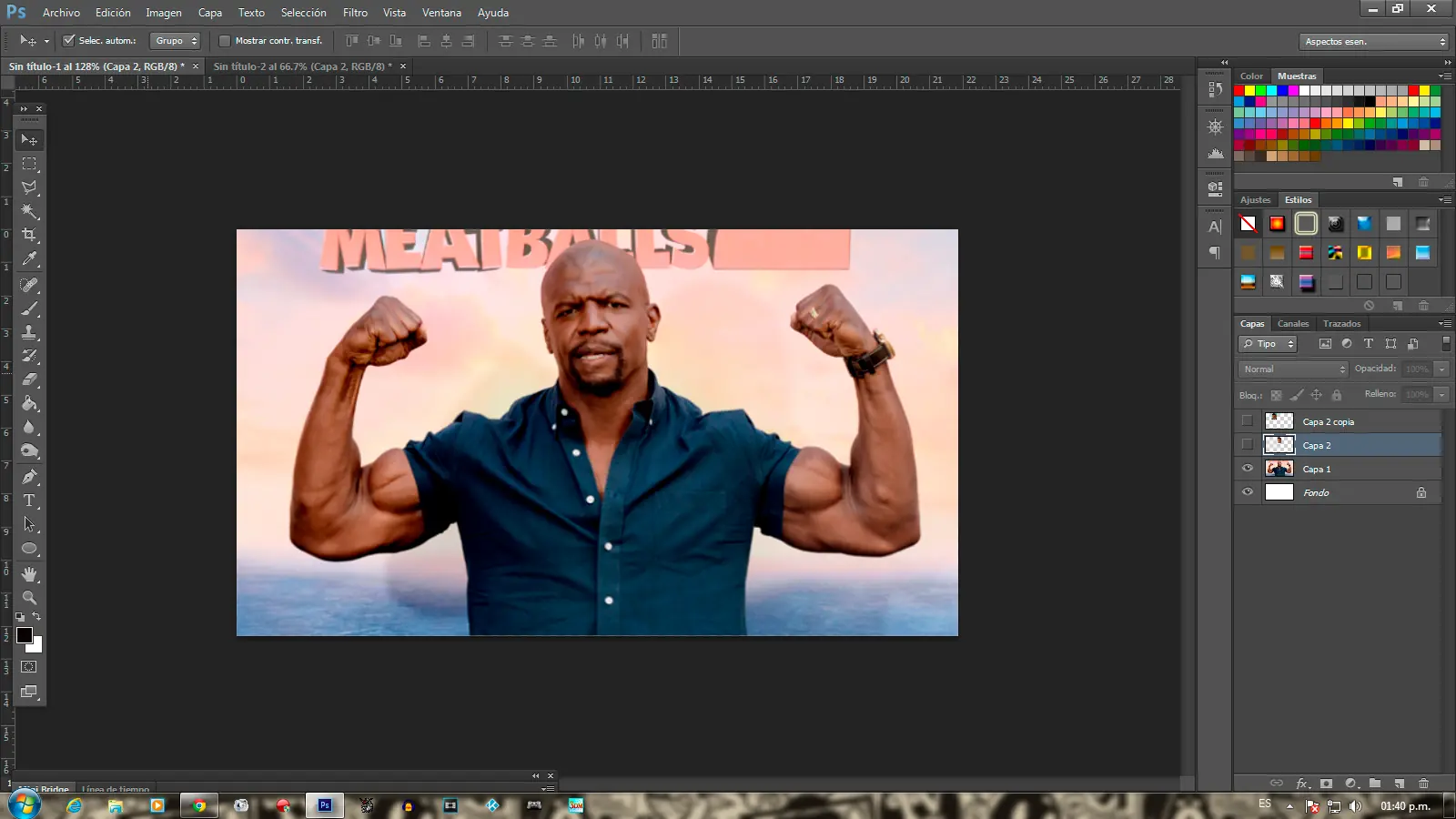Open the Filtro menu
This screenshot has height=819, width=1456.
click(355, 13)
